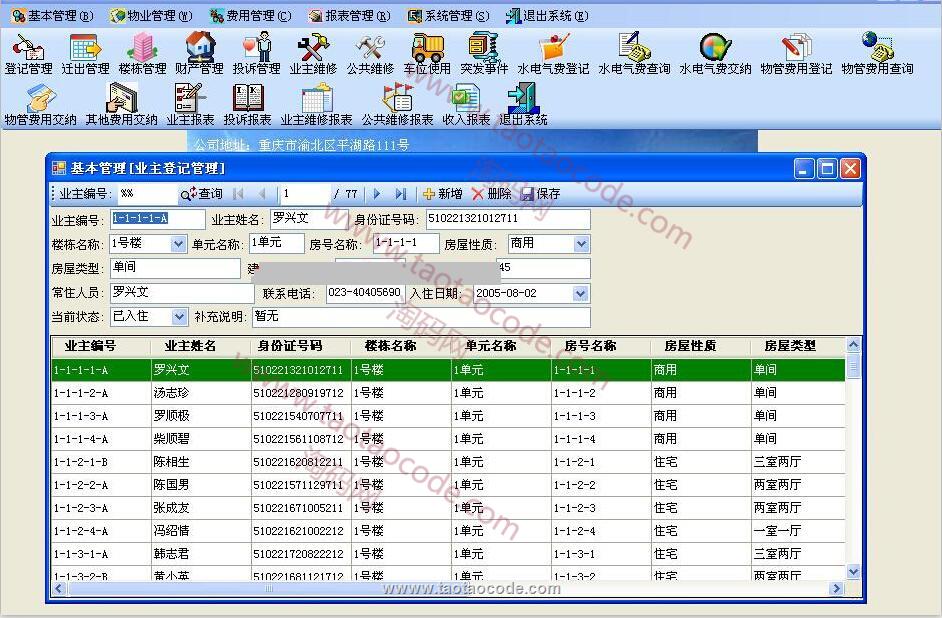Open the 业主报表 report icon
Screen dimensions: 942x618
(190, 104)
